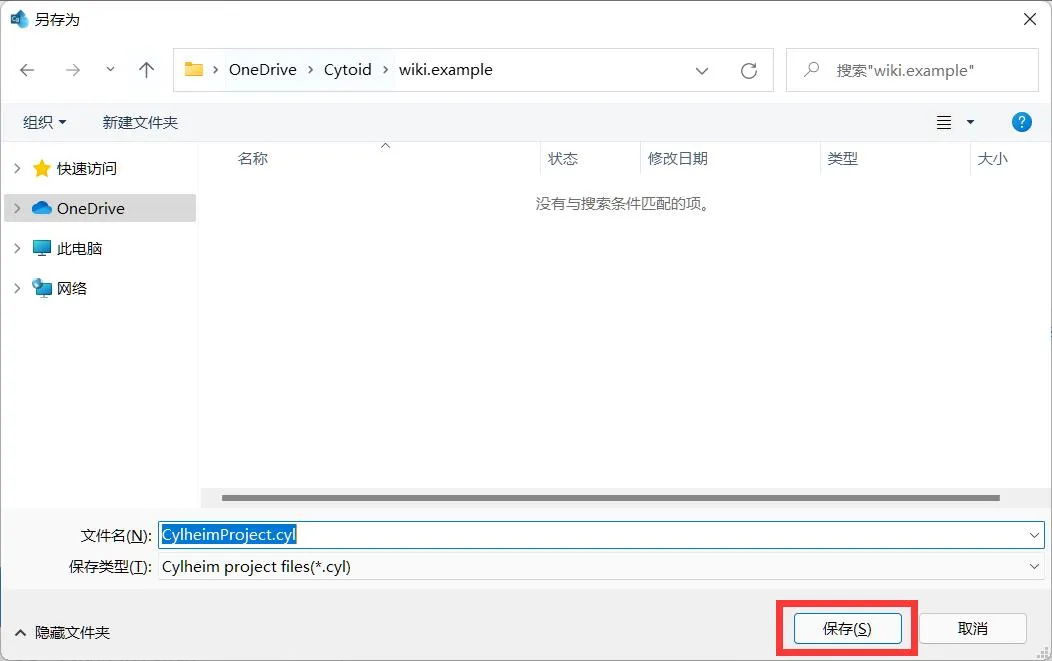Collapse panel with 隐藏文件夹
The width and height of the screenshot is (1052, 661).
62,632
